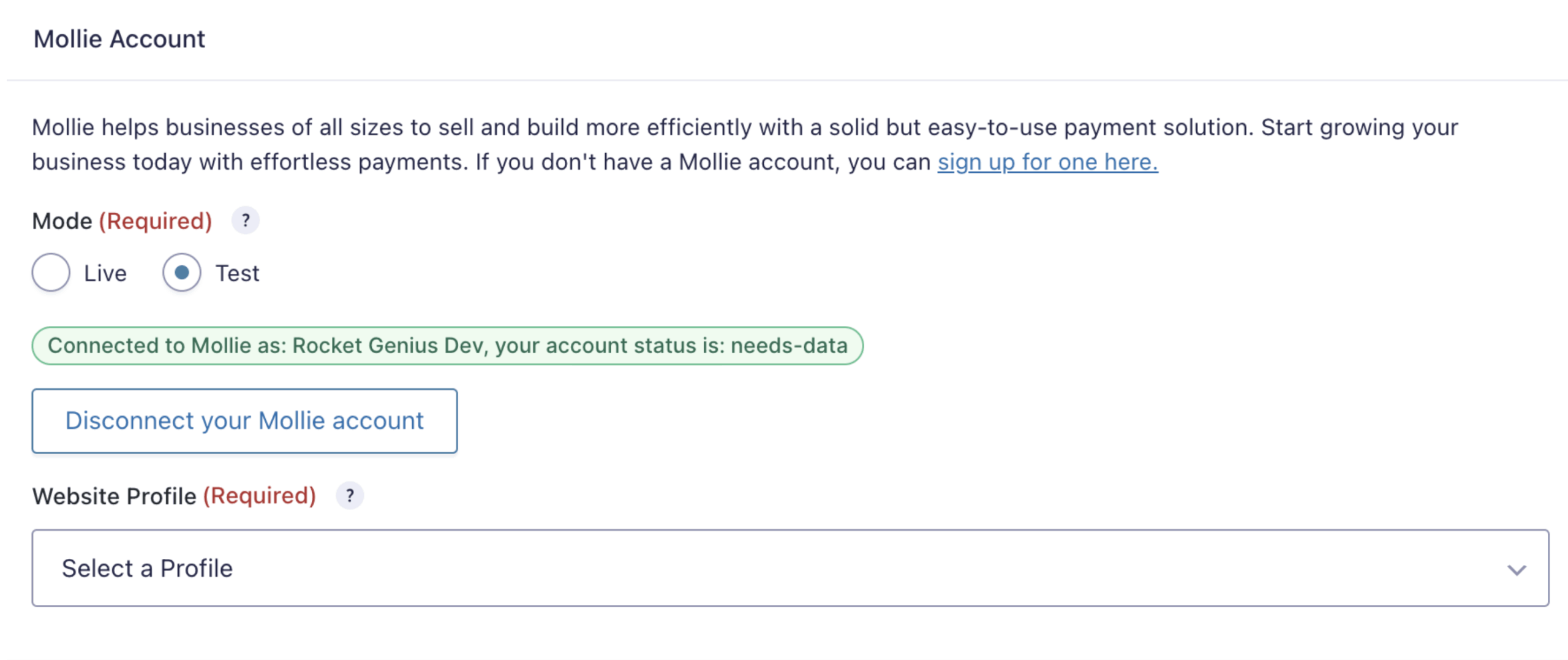Click "needs-data" account status text

789,346
